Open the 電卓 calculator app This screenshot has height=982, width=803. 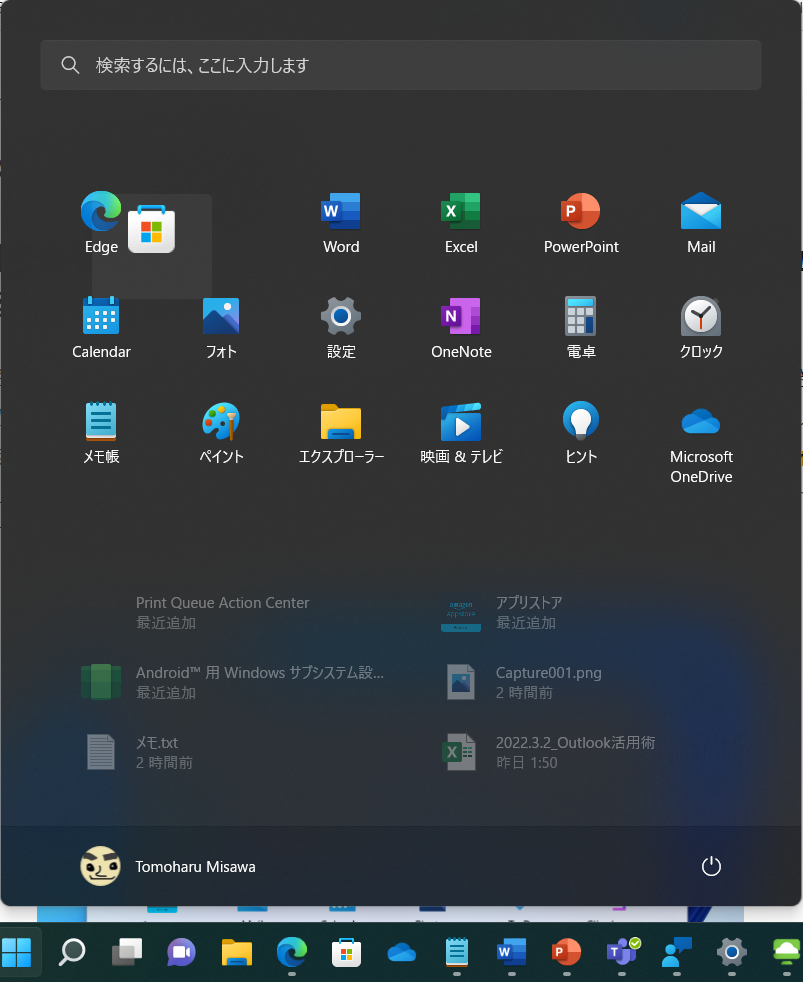pos(581,328)
